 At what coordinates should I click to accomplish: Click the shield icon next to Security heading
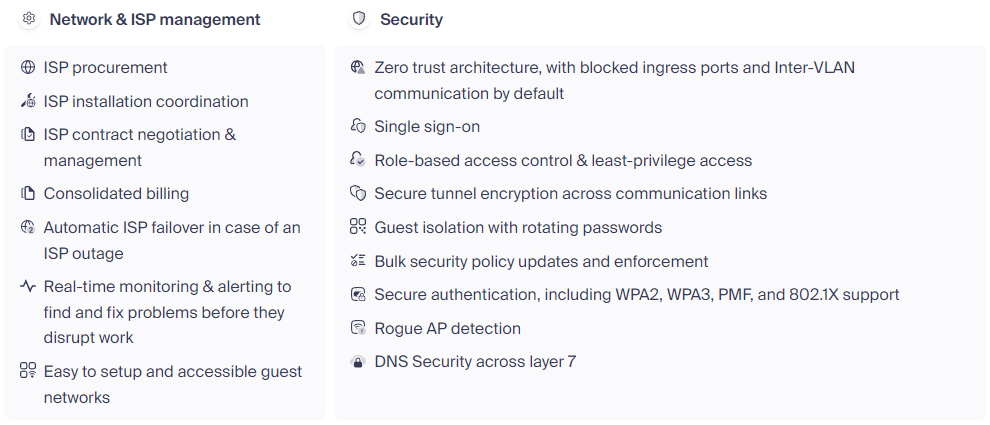(x=359, y=19)
